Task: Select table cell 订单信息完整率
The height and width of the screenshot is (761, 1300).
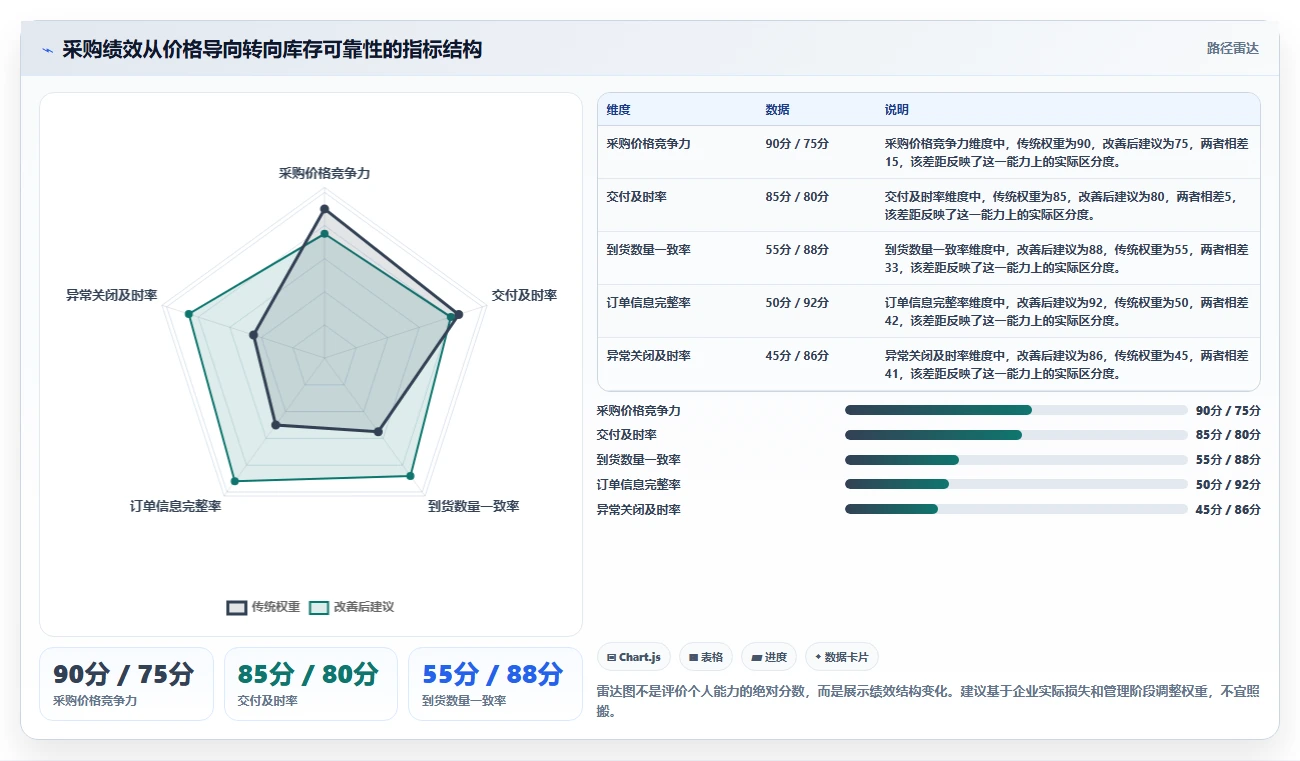Action: point(648,303)
